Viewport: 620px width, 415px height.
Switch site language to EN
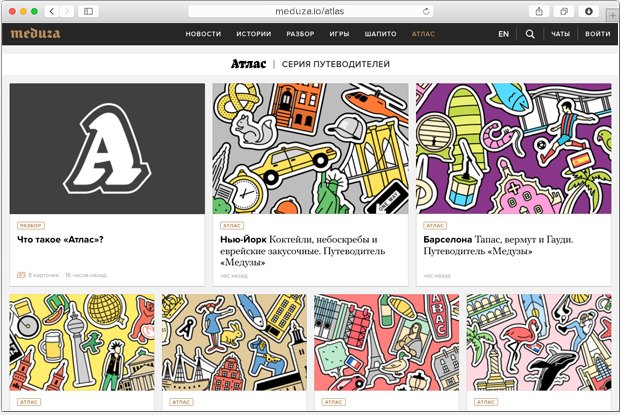pos(503,34)
